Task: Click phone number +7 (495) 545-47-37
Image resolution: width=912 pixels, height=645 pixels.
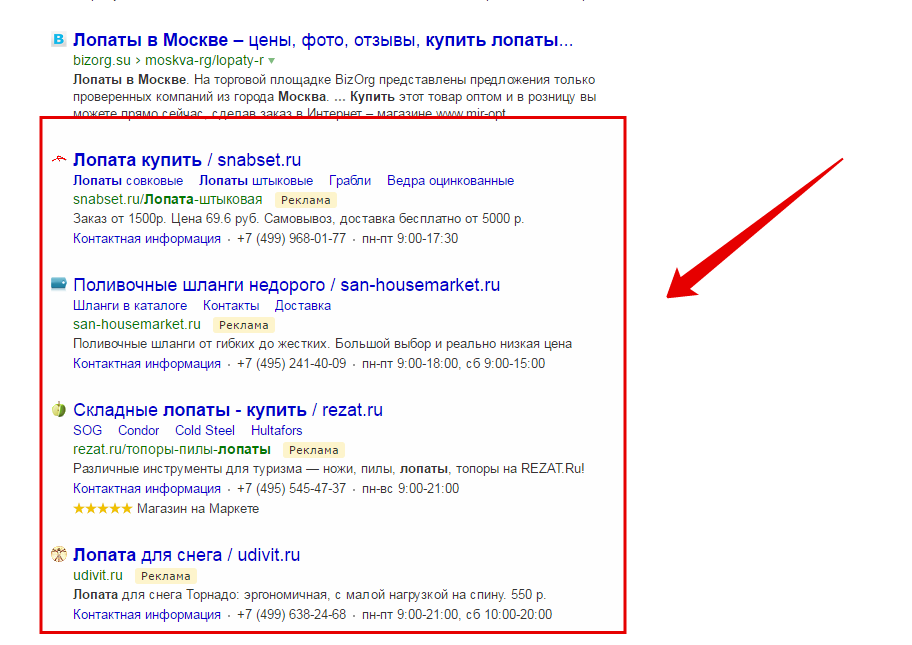Action: tap(291, 489)
